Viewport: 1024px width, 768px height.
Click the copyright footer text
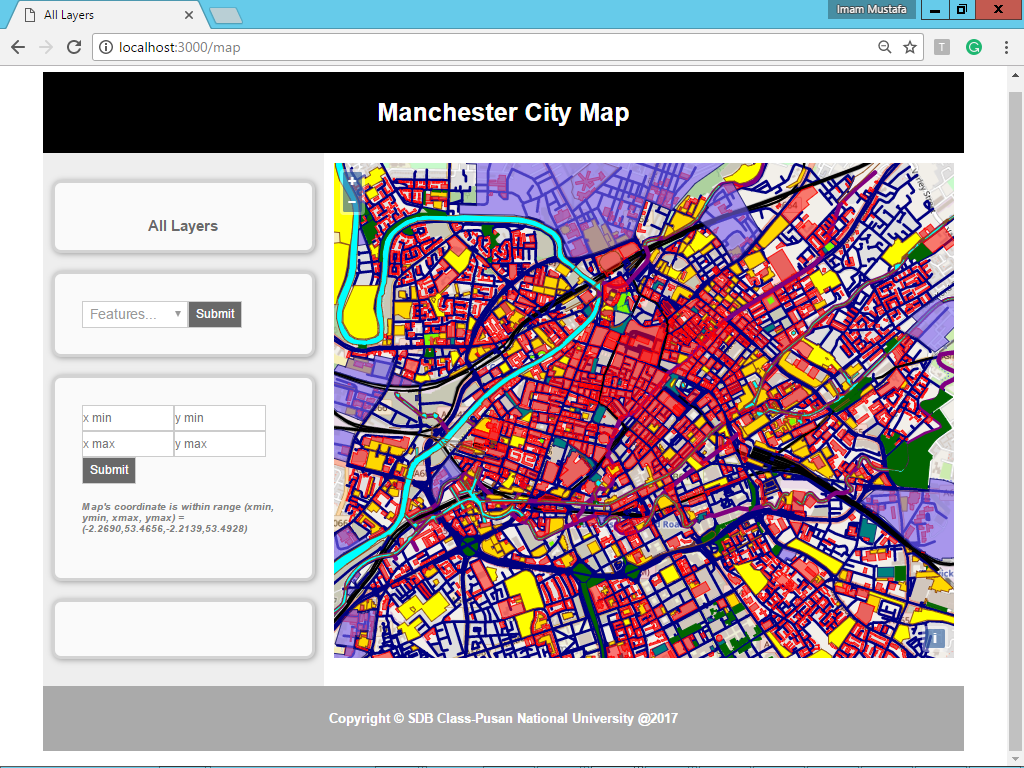coord(504,718)
